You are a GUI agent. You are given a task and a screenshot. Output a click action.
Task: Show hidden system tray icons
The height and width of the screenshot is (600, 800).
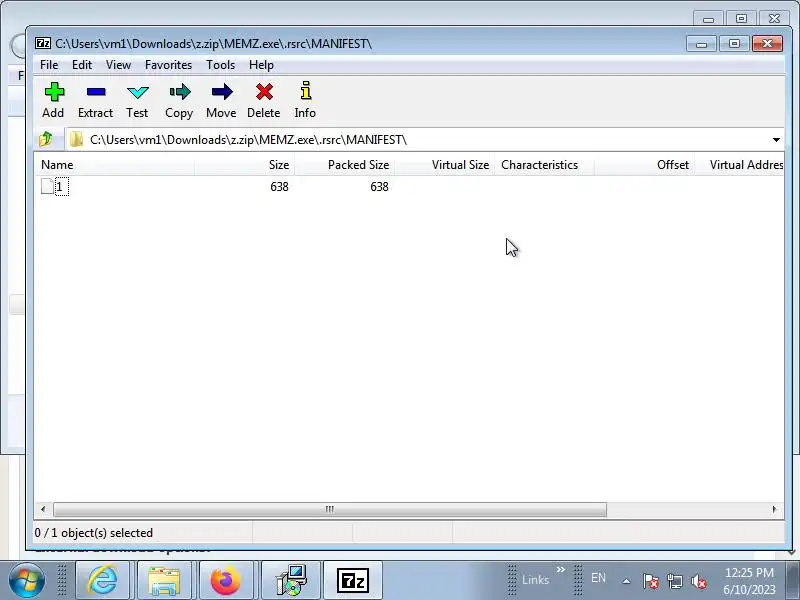pyautogui.click(x=627, y=581)
